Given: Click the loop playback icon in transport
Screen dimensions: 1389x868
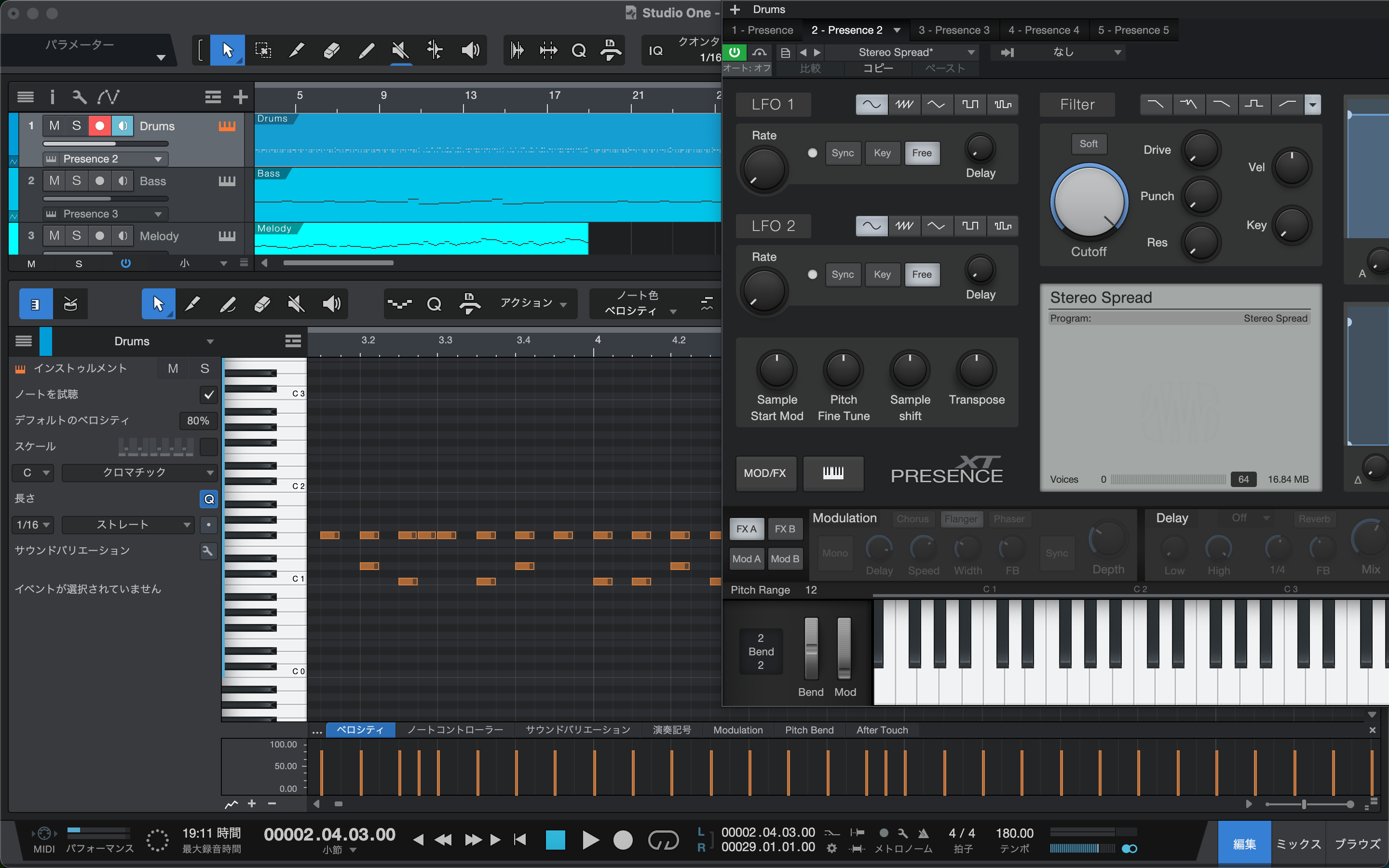Looking at the screenshot, I should coord(663,841).
